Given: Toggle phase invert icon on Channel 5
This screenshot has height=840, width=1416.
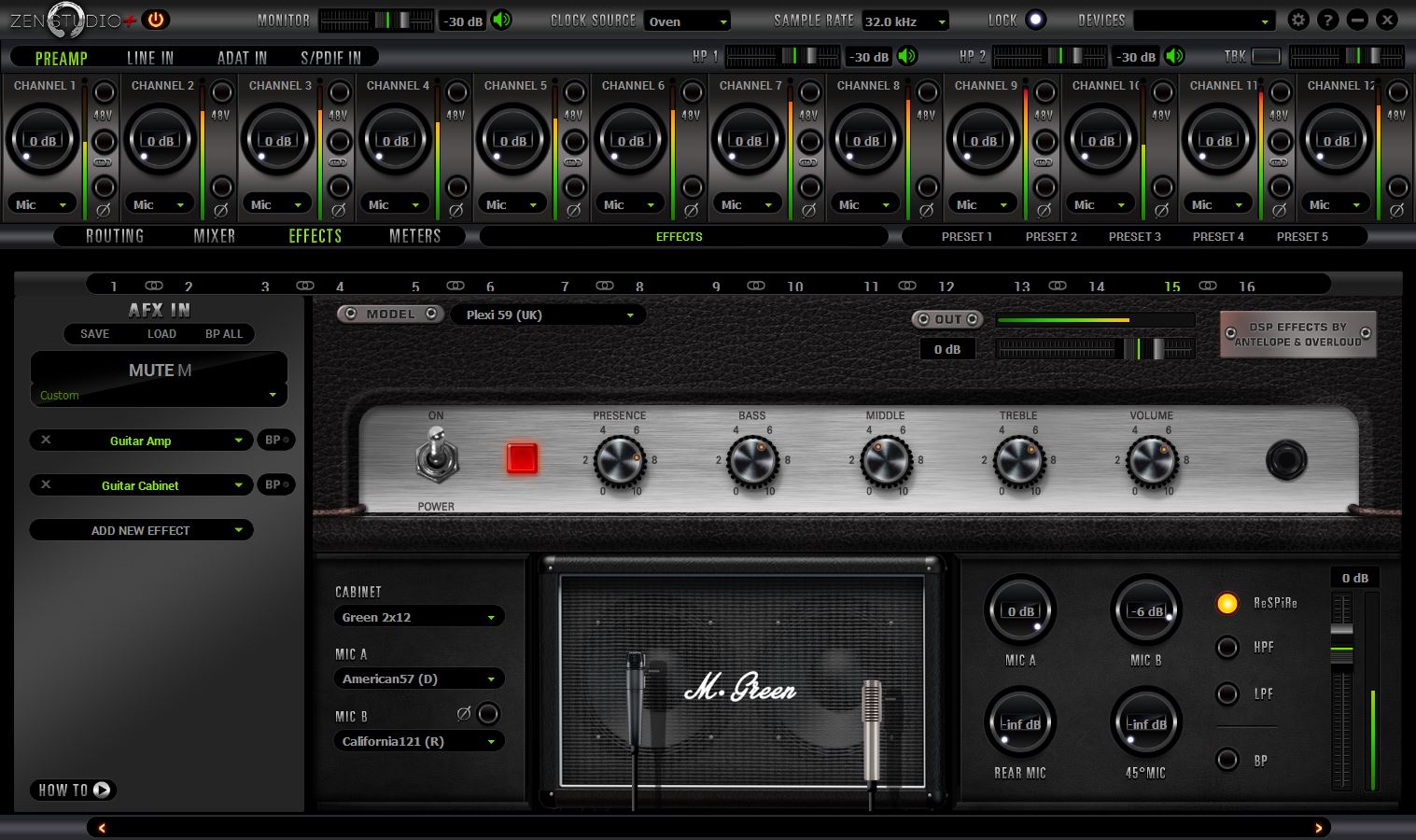Looking at the screenshot, I should [x=574, y=211].
